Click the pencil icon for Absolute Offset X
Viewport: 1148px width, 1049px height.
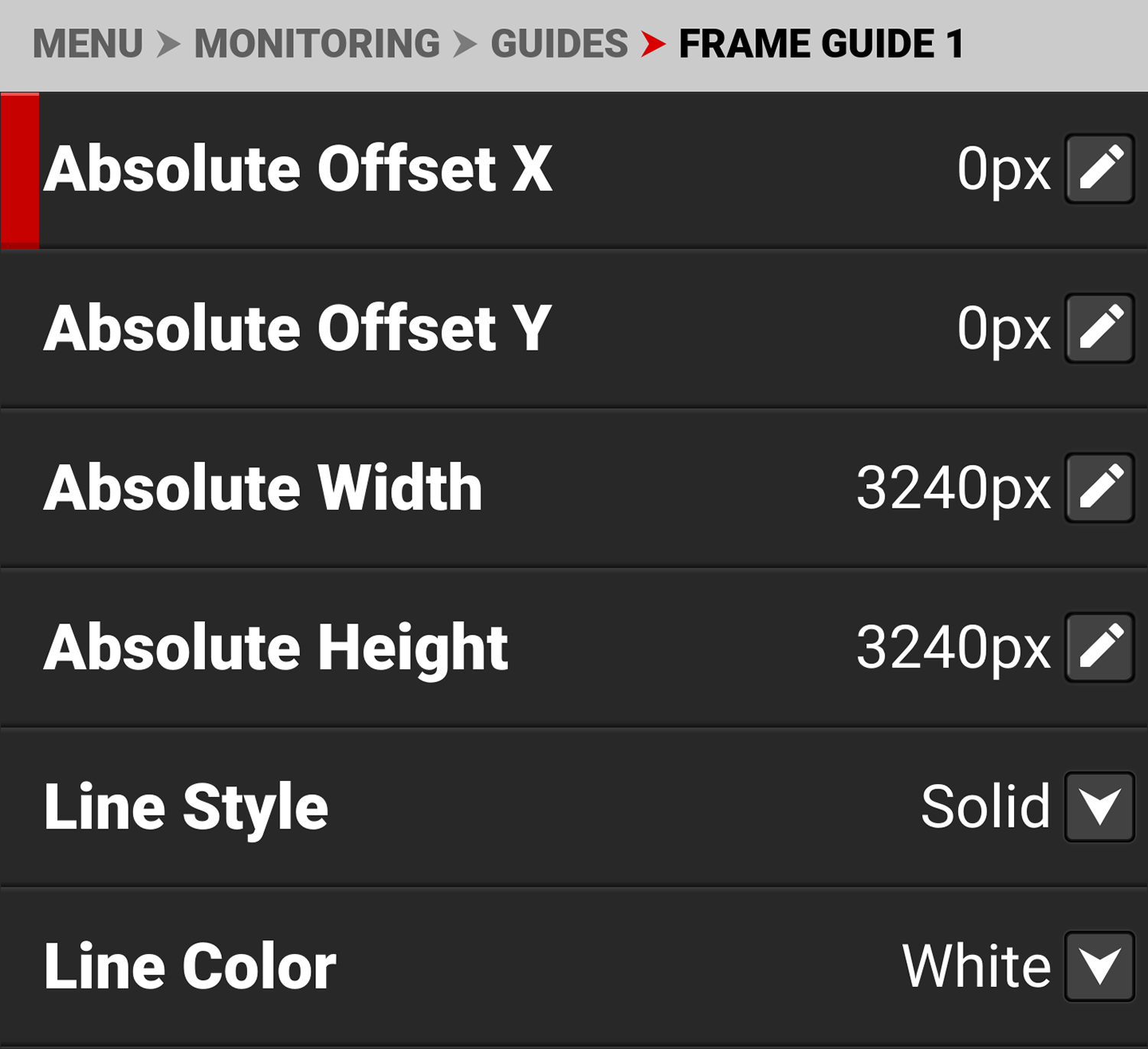click(x=1100, y=169)
